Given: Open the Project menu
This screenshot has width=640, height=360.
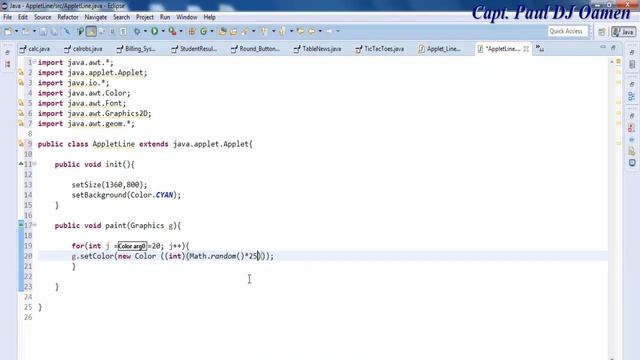Looking at the screenshot, I should 144,17.
